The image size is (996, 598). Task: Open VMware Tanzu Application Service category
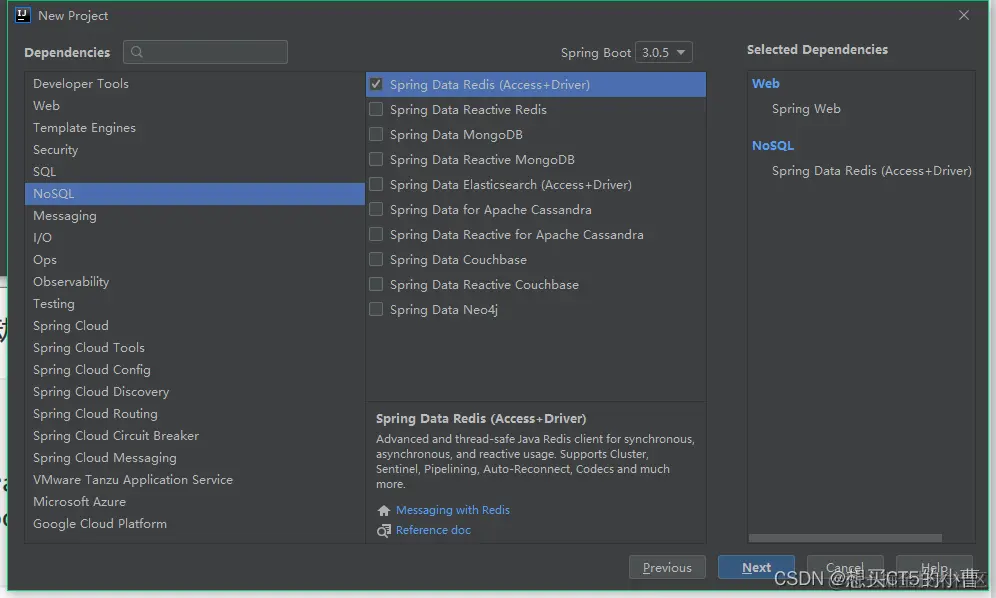click(194, 480)
